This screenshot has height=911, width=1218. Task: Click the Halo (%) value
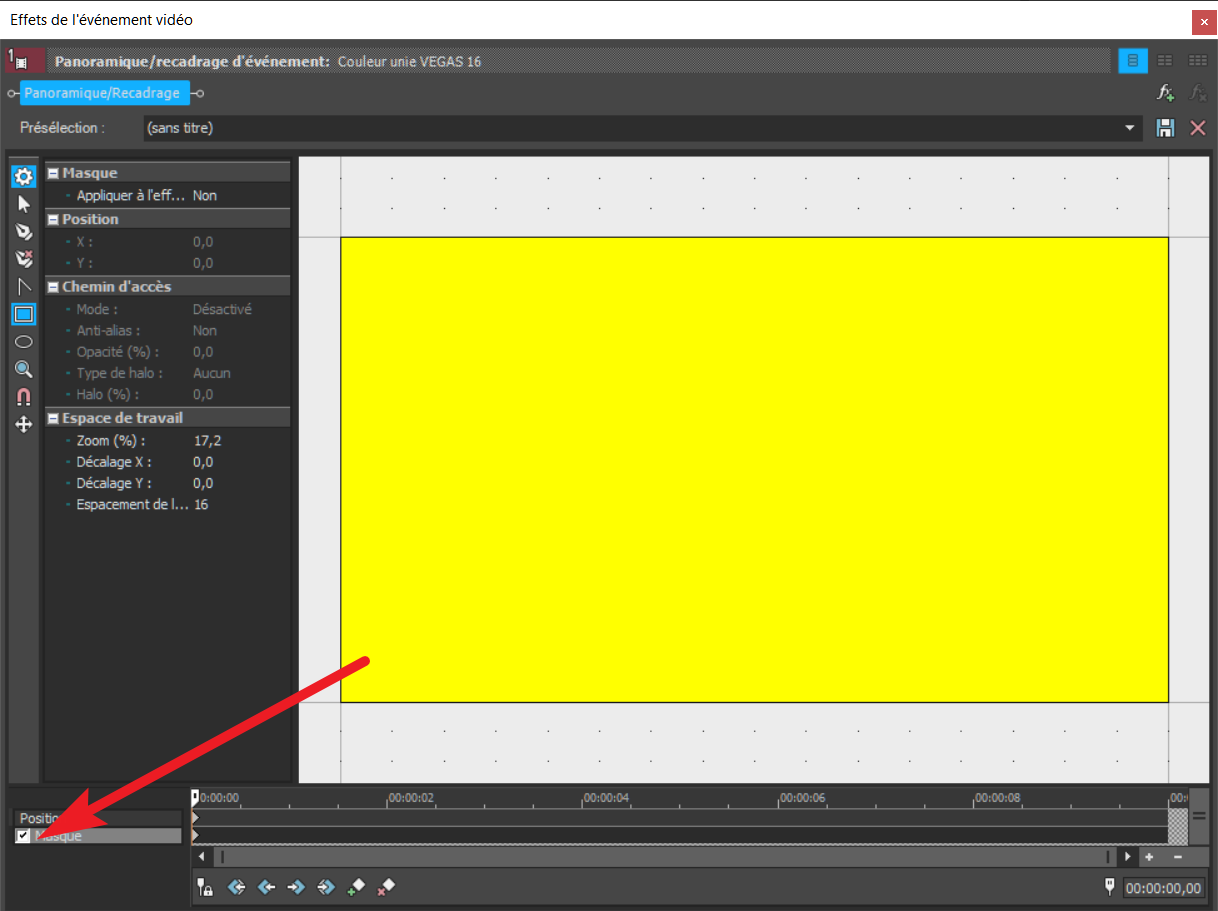[x=203, y=394]
